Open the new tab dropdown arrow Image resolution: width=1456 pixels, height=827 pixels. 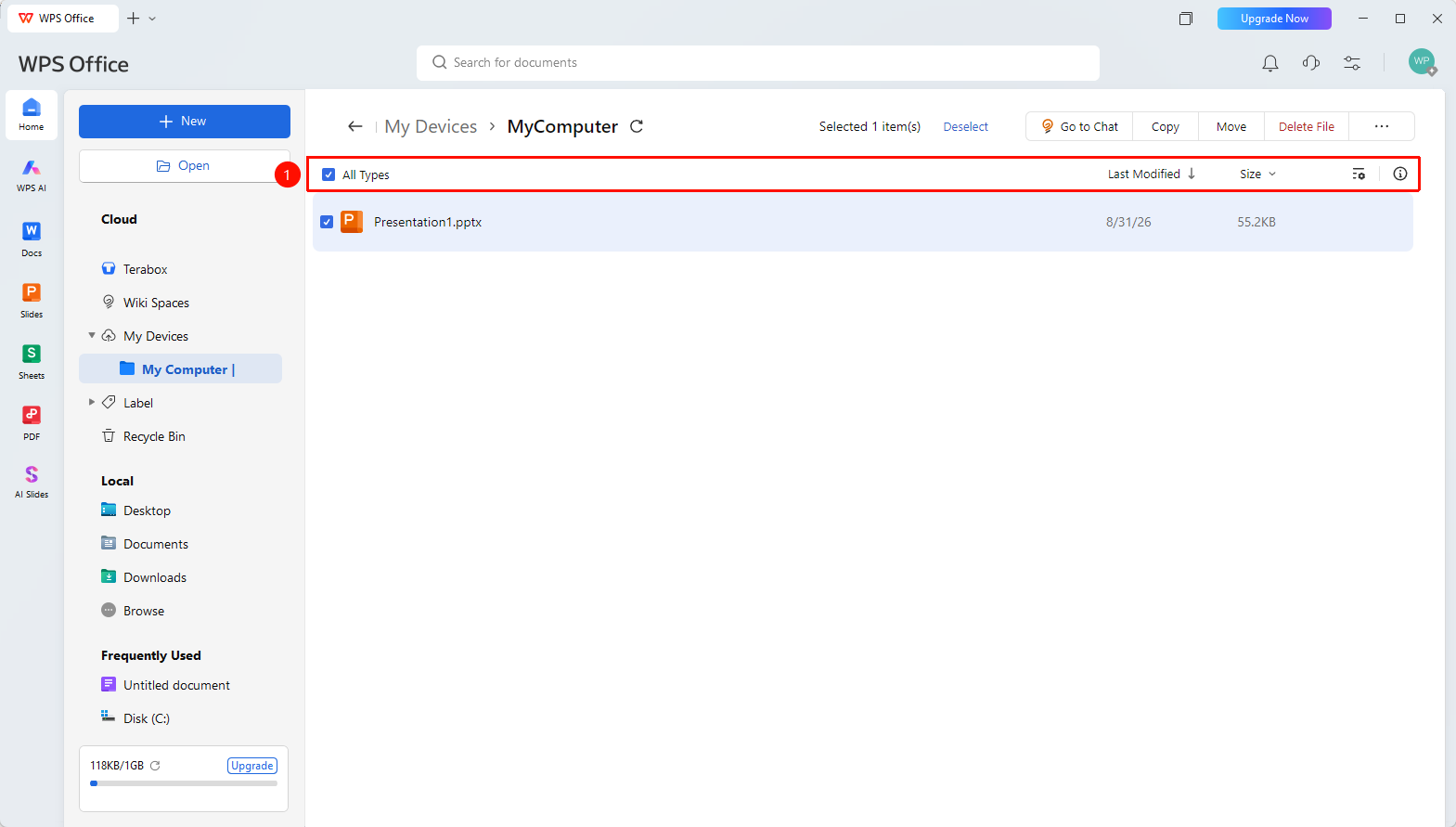tap(153, 19)
